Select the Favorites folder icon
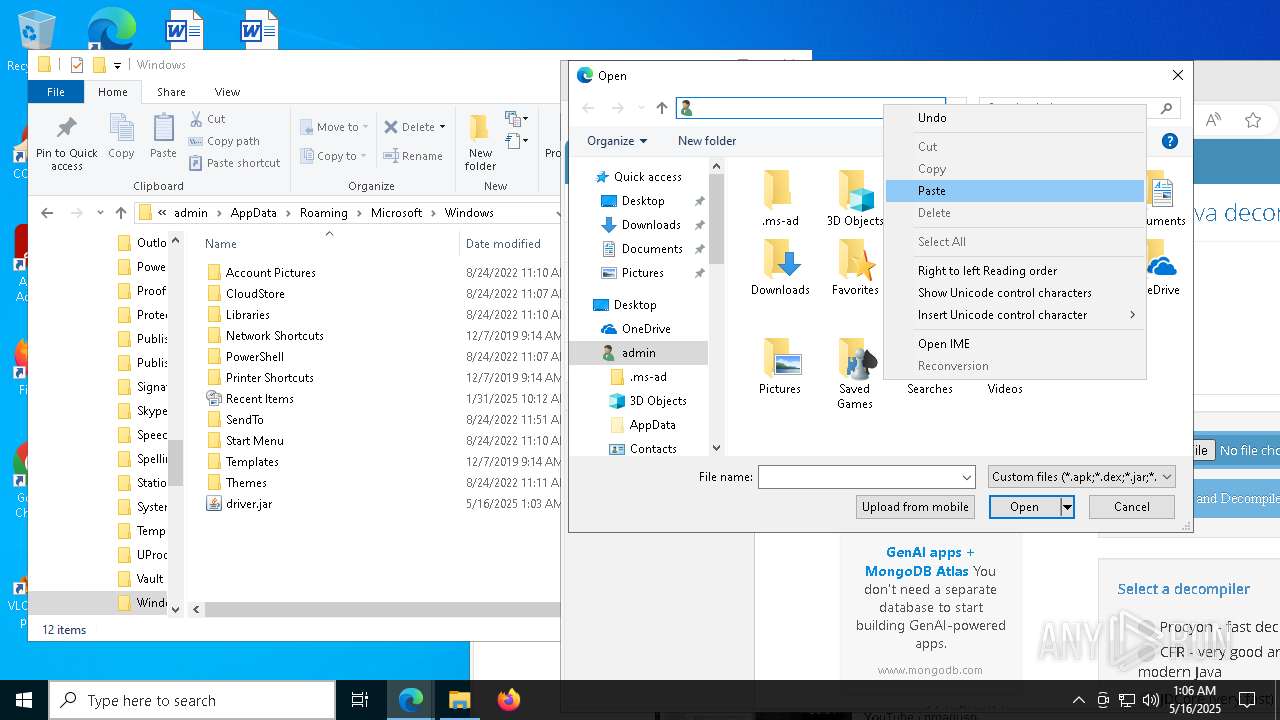 (855, 267)
